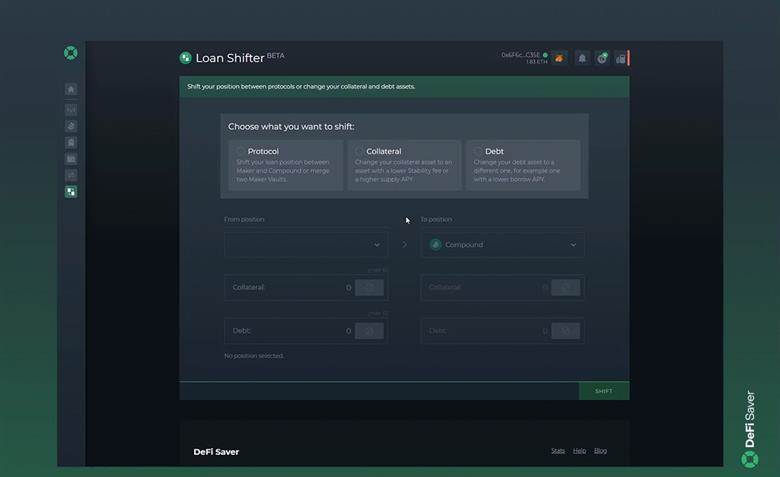Open notifications bell icon

pyautogui.click(x=582, y=58)
